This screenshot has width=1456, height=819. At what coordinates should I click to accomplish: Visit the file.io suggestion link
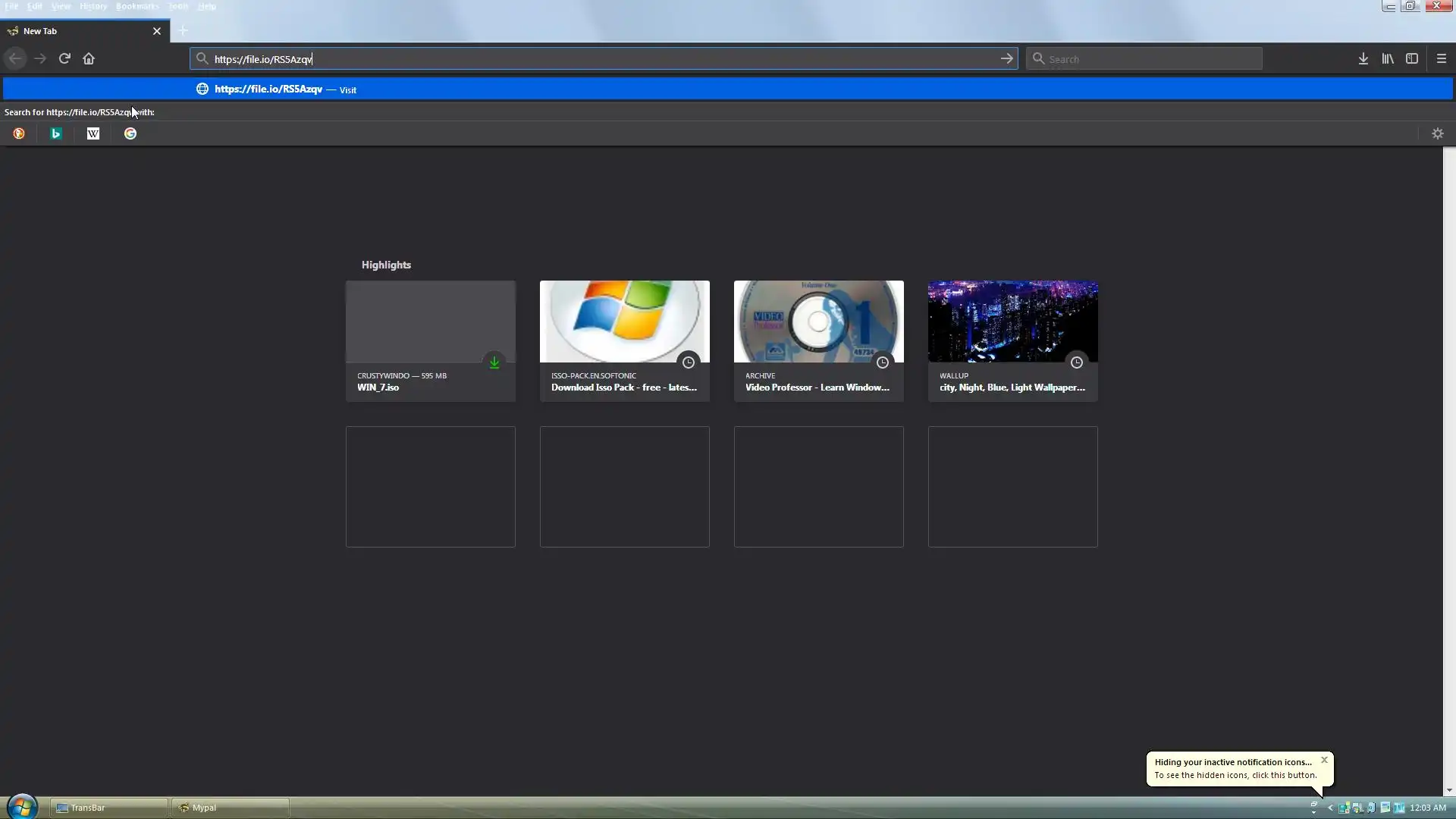point(268,89)
